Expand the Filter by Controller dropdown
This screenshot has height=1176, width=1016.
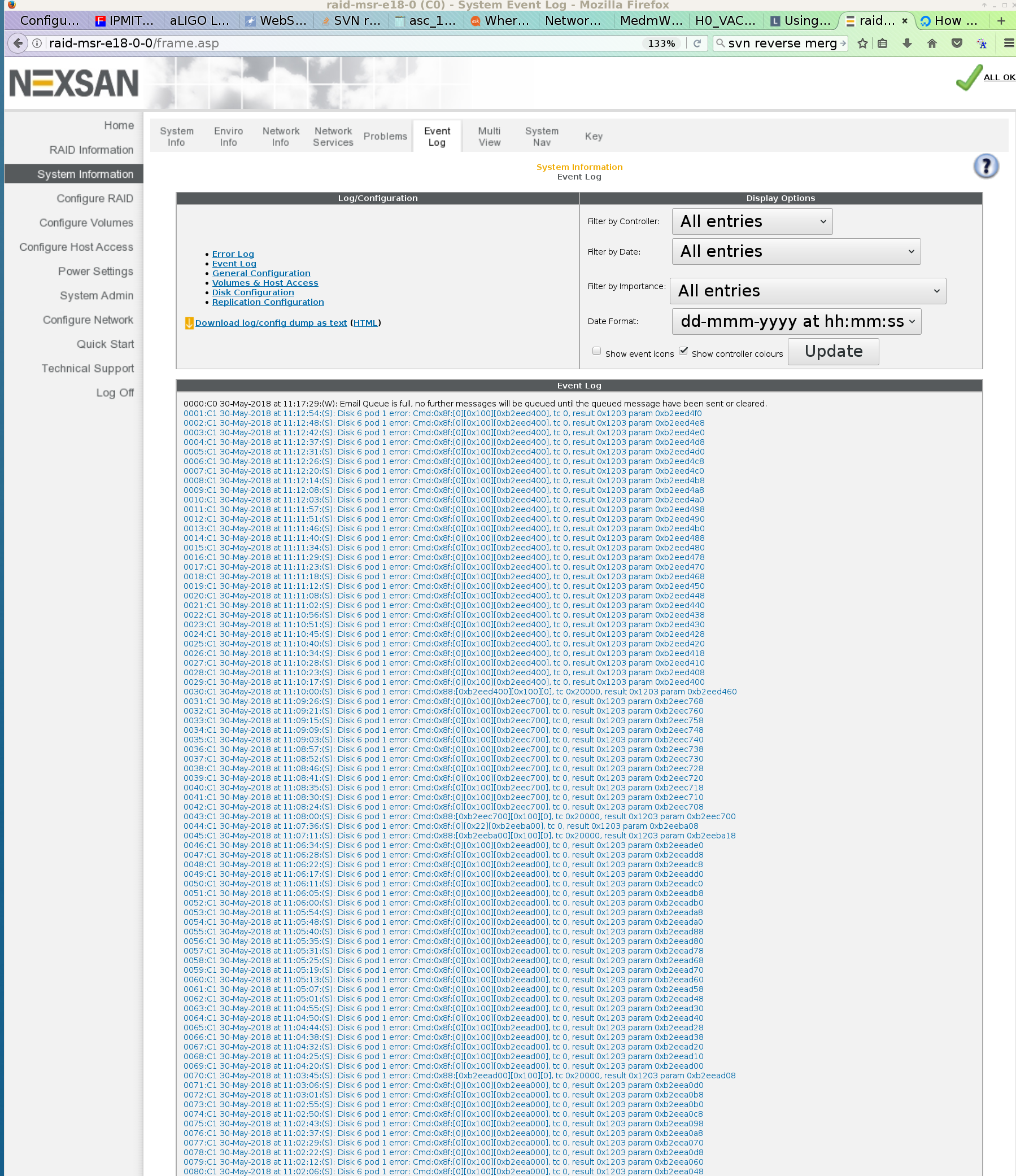click(x=752, y=221)
